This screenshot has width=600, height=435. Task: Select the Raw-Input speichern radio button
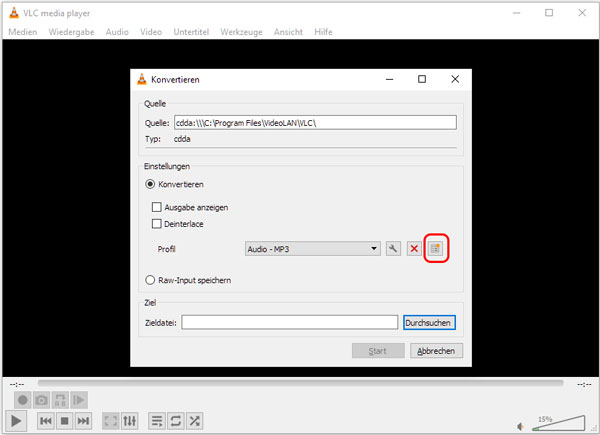[x=150, y=280]
